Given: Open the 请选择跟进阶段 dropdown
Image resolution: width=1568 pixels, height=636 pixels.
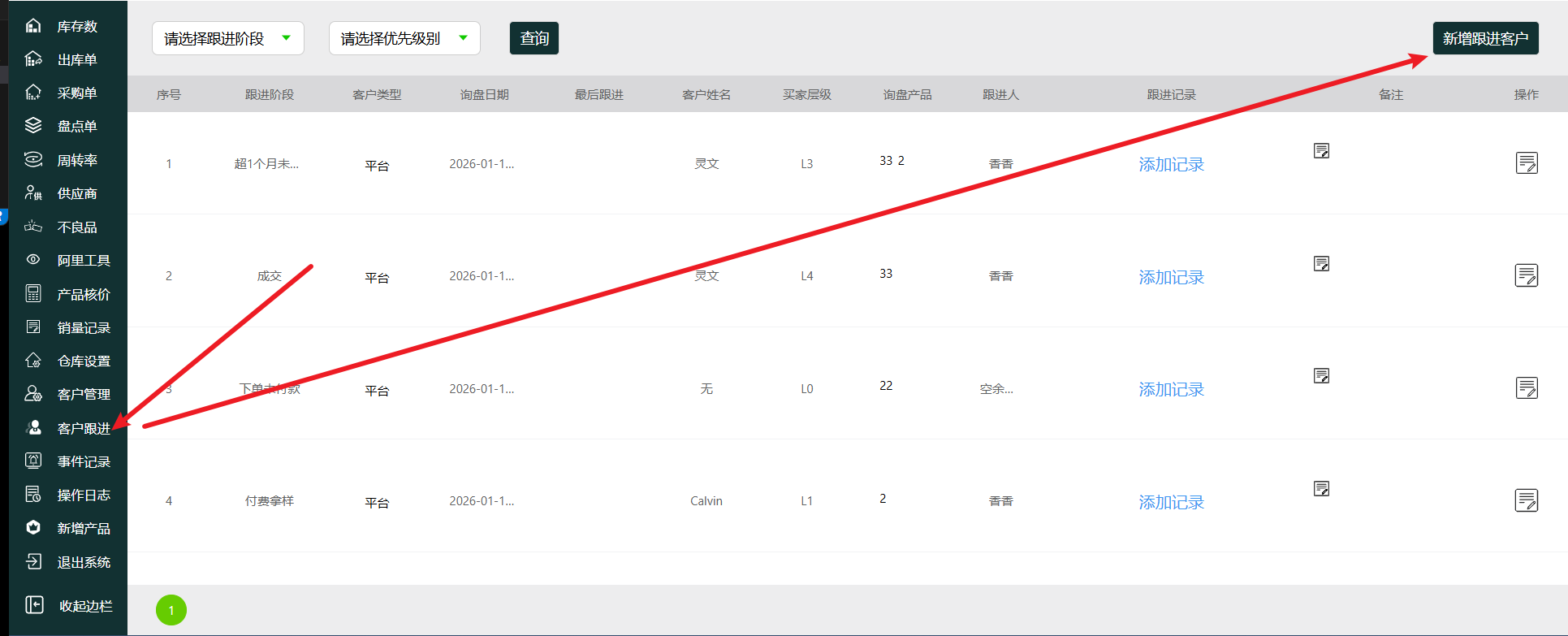Looking at the screenshot, I should (227, 38).
